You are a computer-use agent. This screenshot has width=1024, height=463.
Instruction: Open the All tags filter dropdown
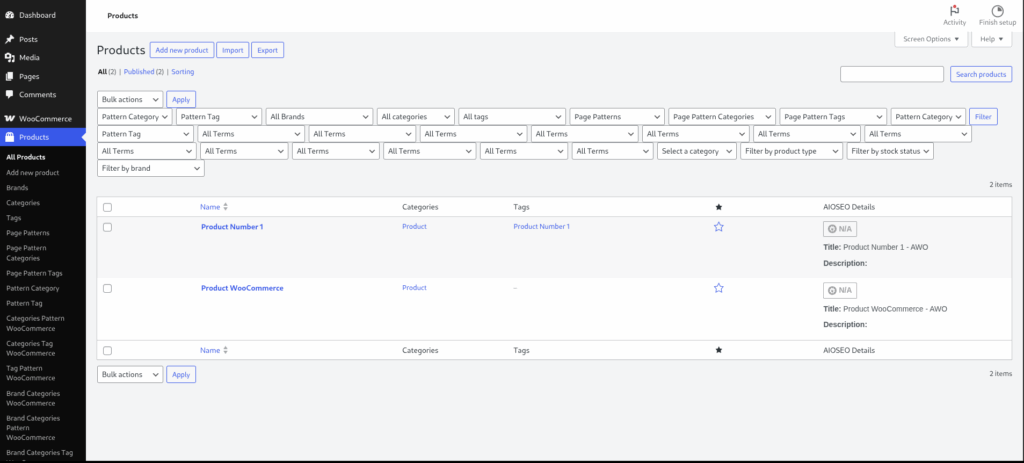512,117
